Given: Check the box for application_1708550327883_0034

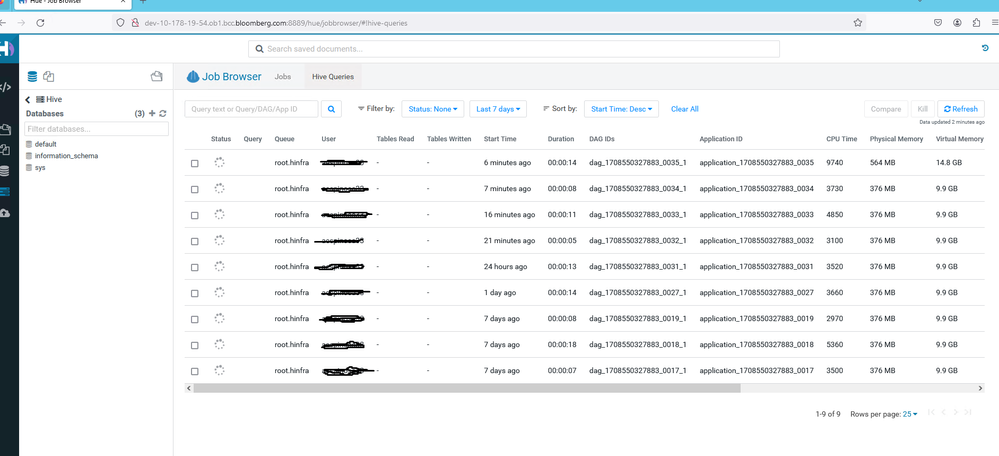Looking at the screenshot, I should pyautogui.click(x=195, y=189).
